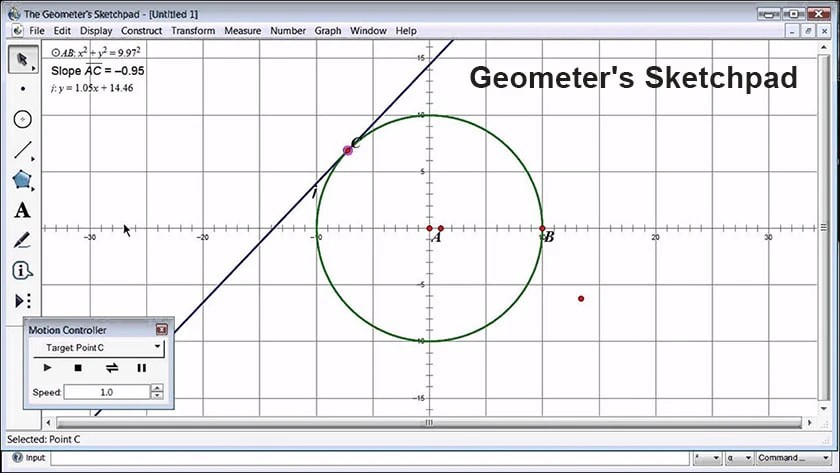The height and width of the screenshot is (473, 840).
Task: Minimize the inner document window
Action: click(792, 31)
